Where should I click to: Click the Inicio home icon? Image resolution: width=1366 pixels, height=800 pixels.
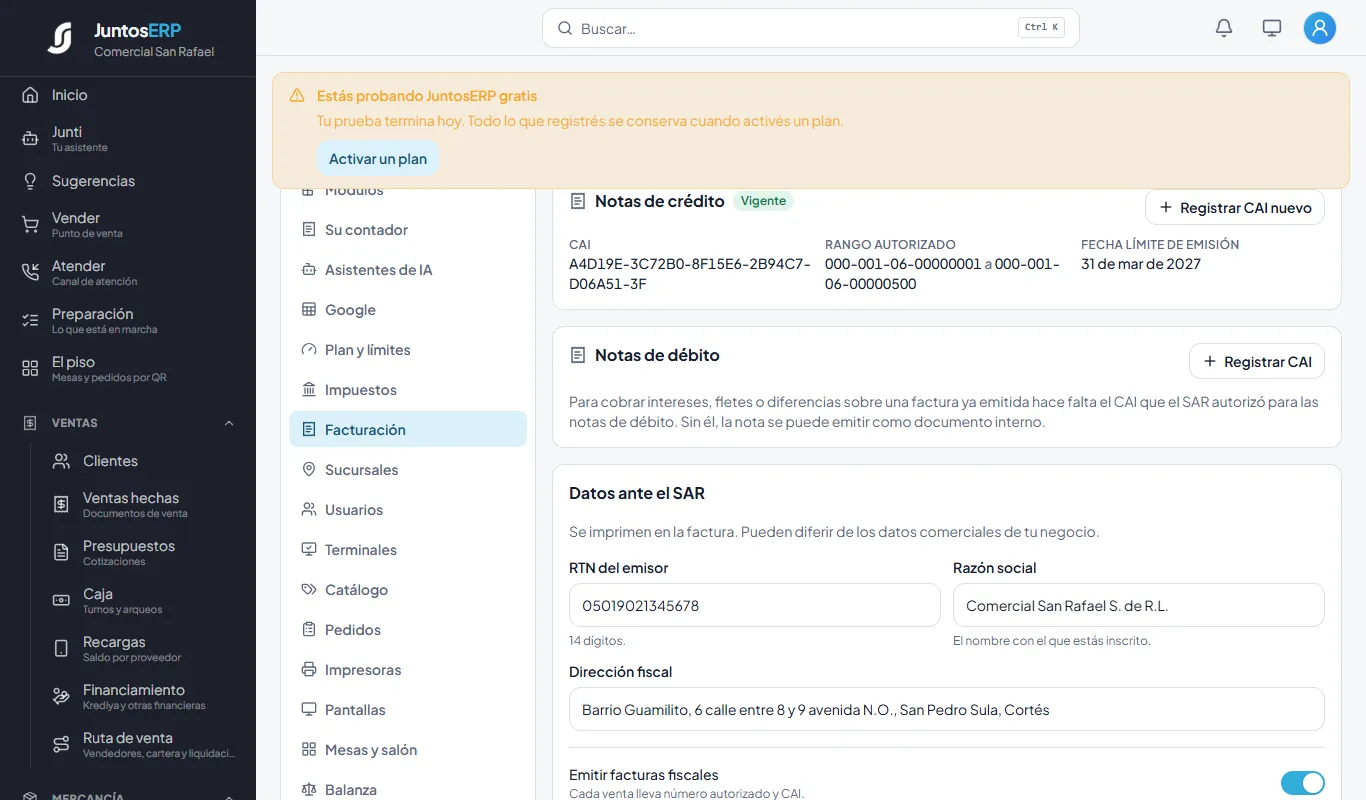30,95
